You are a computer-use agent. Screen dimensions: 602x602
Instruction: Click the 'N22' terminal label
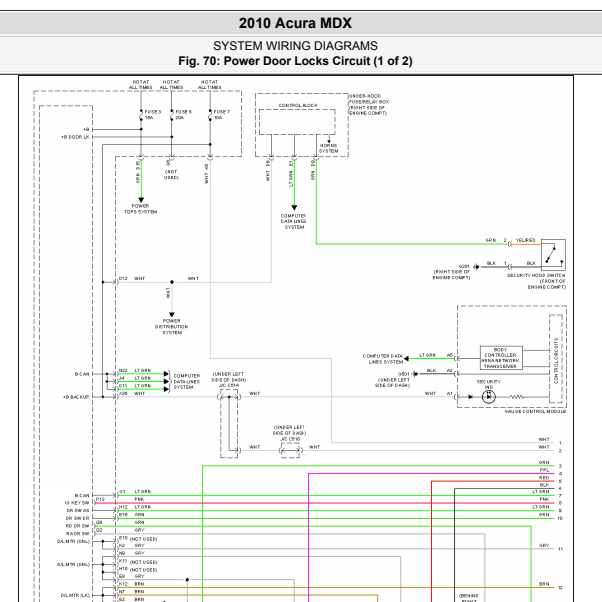click(123, 370)
